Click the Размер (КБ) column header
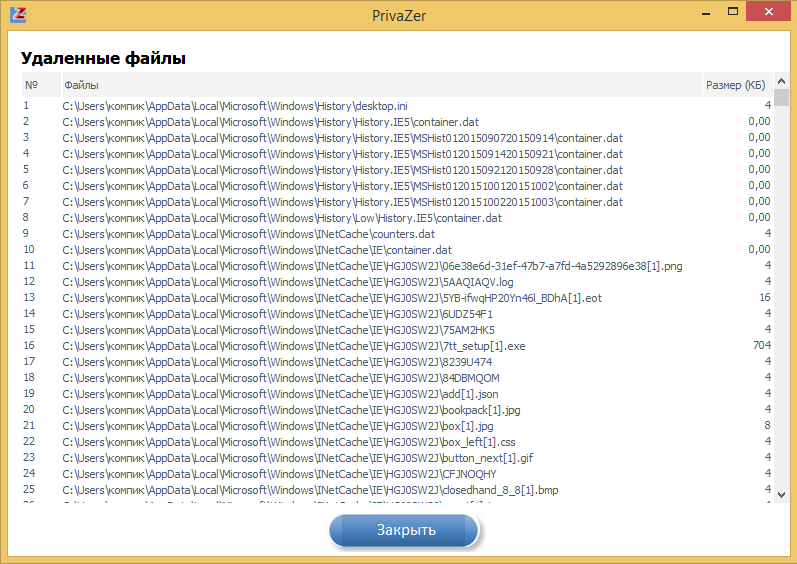This screenshot has width=797, height=564. 737,85
